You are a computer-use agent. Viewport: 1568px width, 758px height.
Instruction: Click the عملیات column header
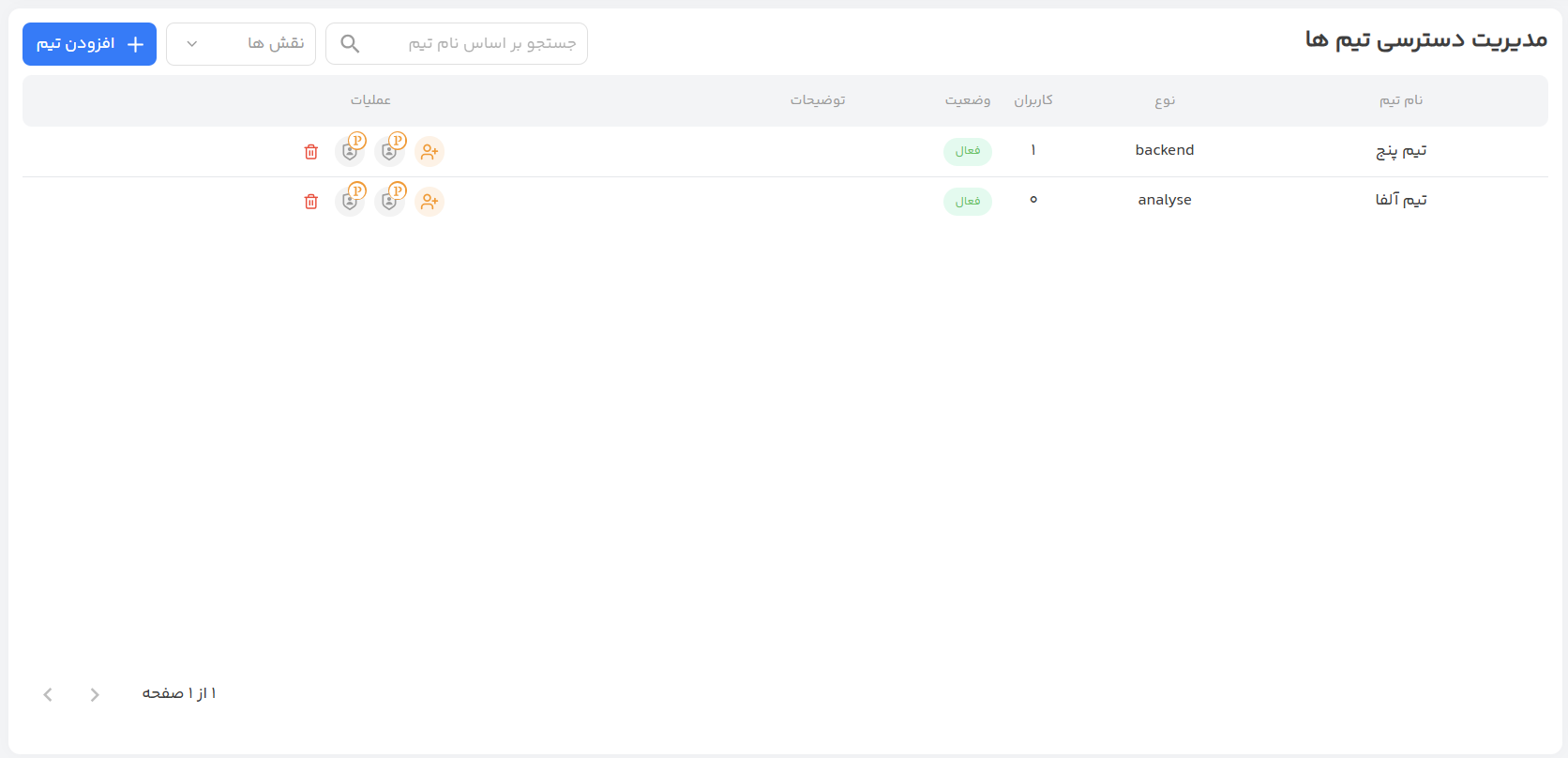pyautogui.click(x=371, y=100)
